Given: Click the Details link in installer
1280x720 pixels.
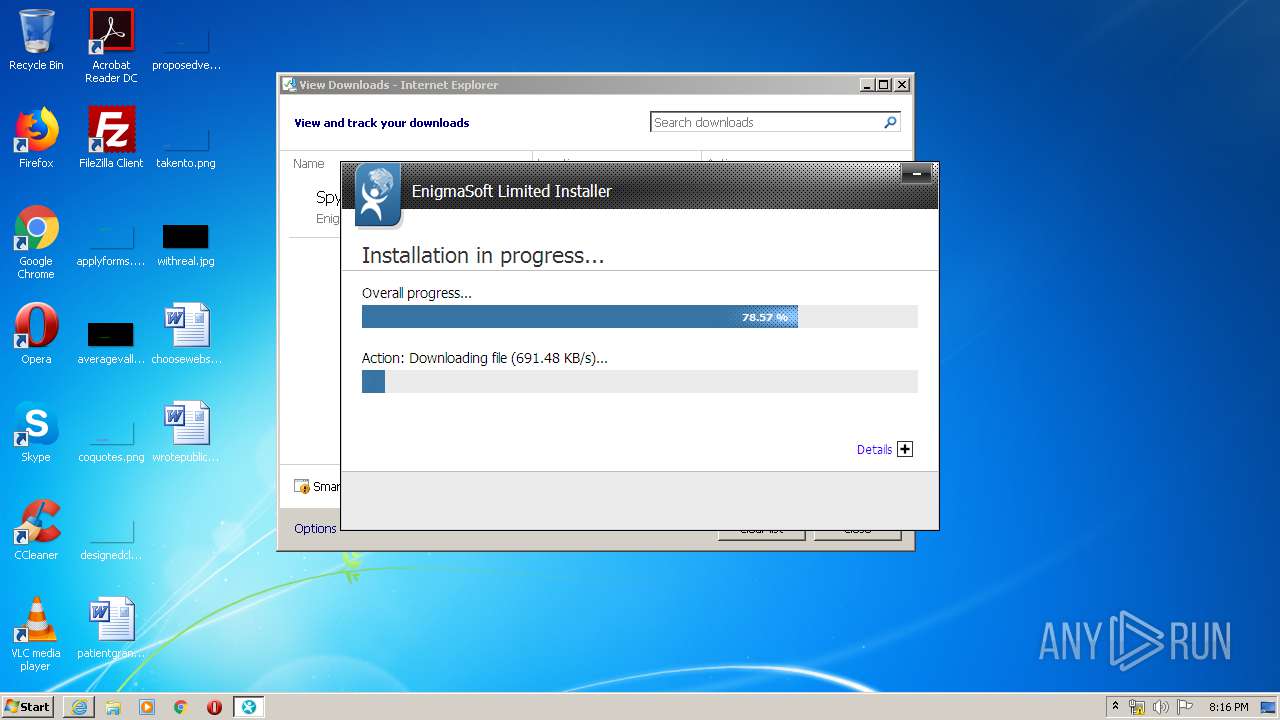Looking at the screenshot, I should pos(874,450).
